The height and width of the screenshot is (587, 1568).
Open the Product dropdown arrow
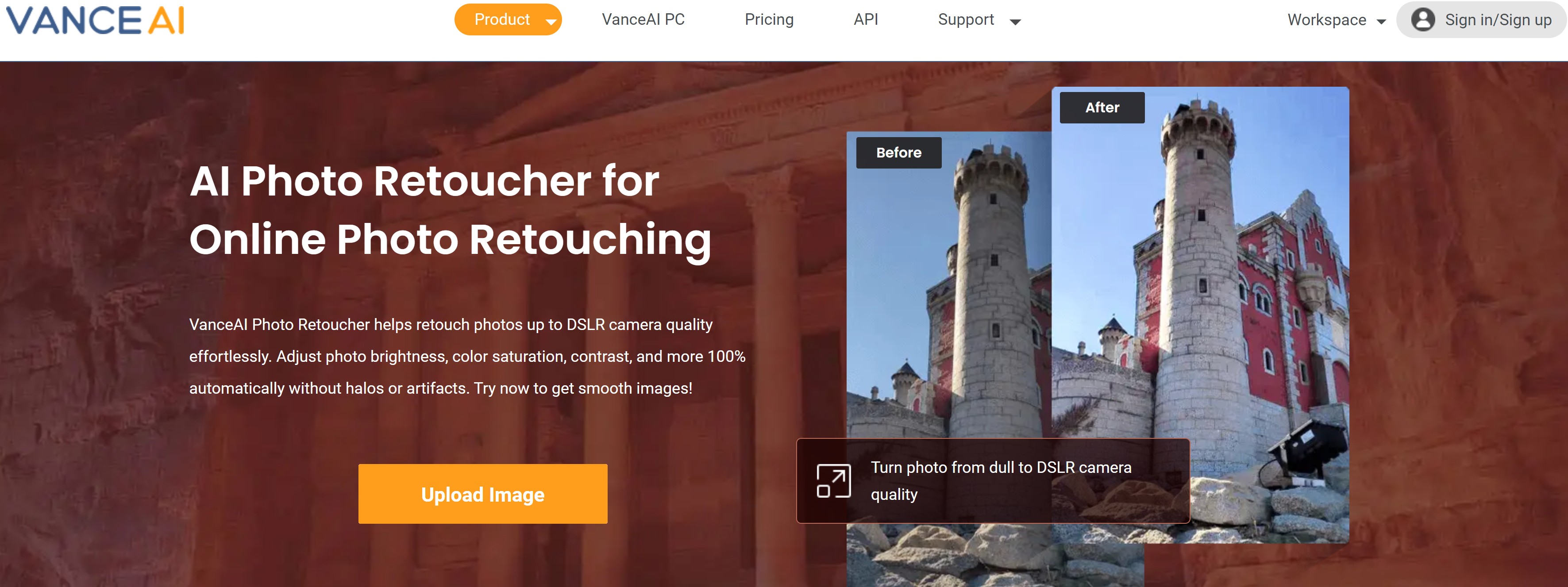pos(551,21)
